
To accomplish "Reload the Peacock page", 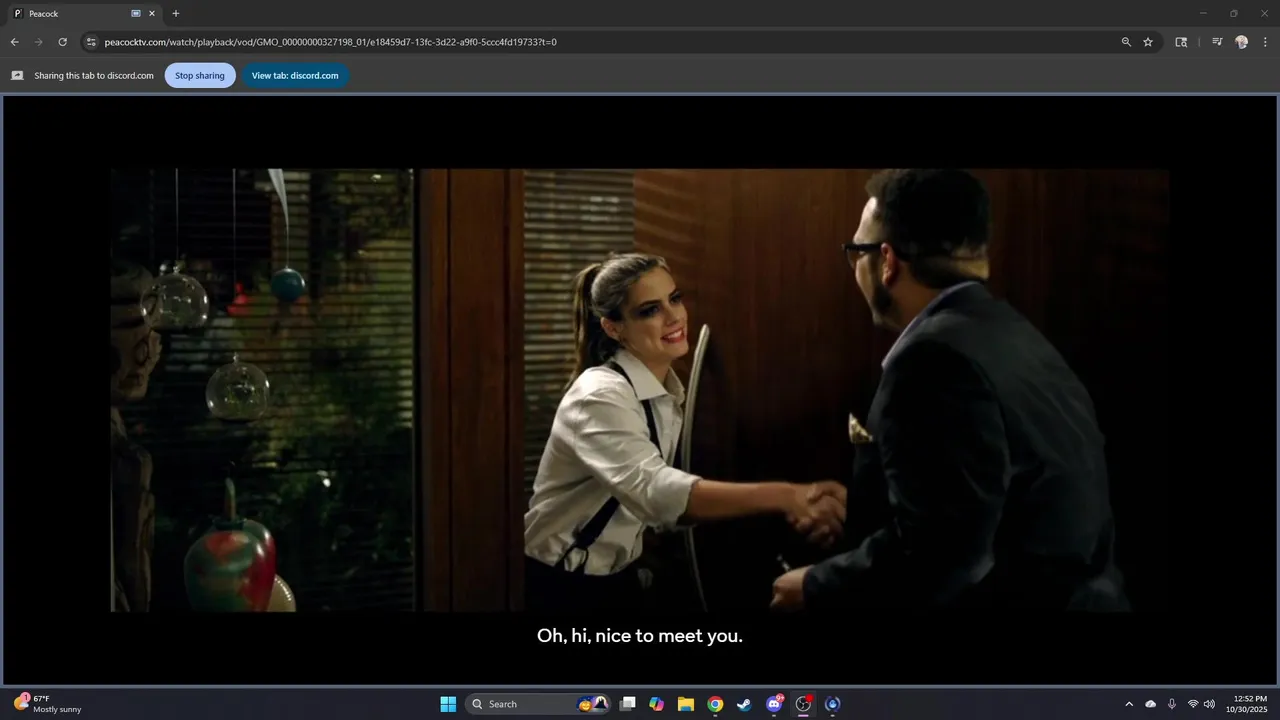I will coord(62,42).
